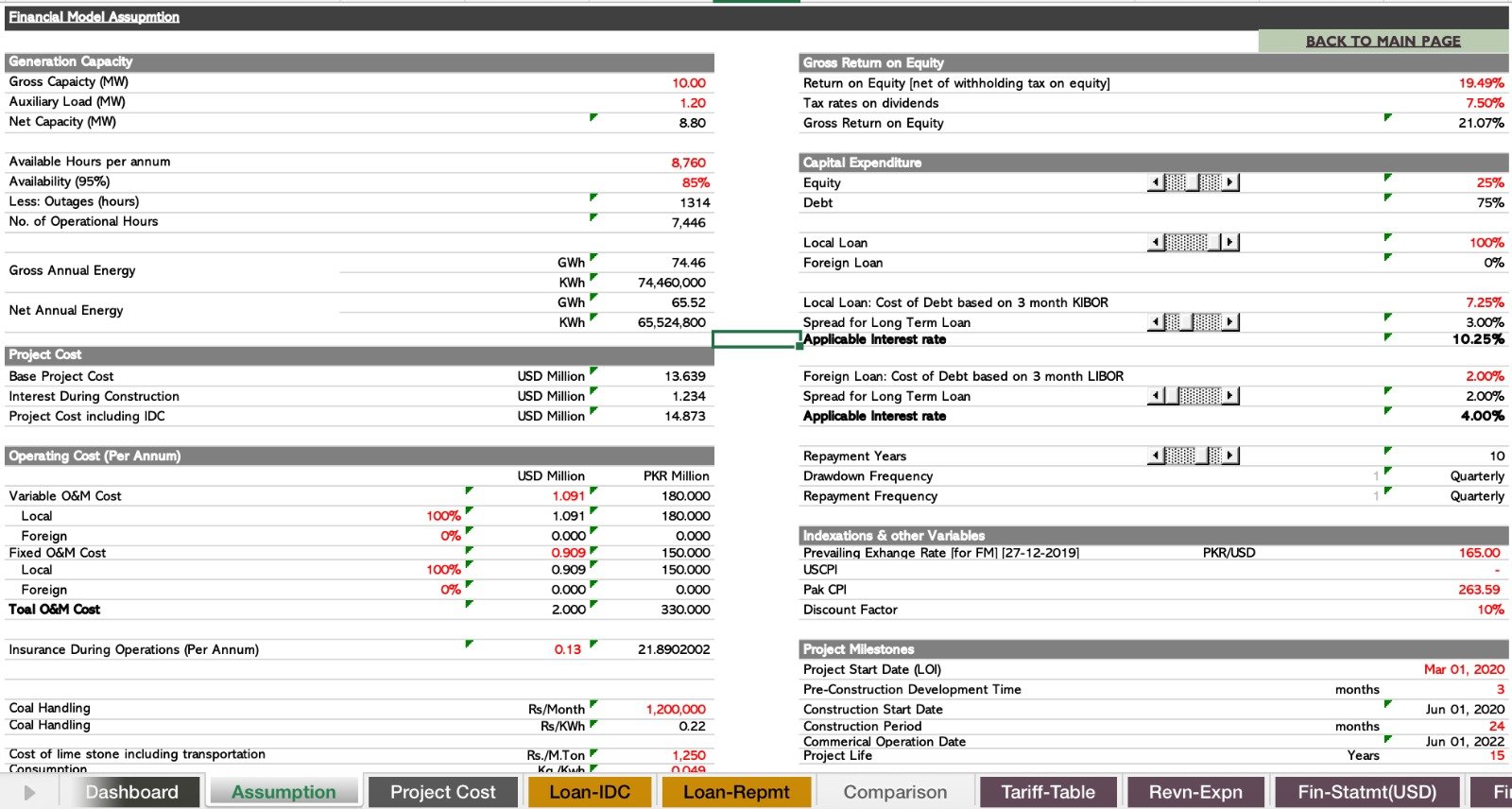This screenshot has width=1512, height=809.
Task: Open the Comparison sheet tab
Action: (x=895, y=792)
